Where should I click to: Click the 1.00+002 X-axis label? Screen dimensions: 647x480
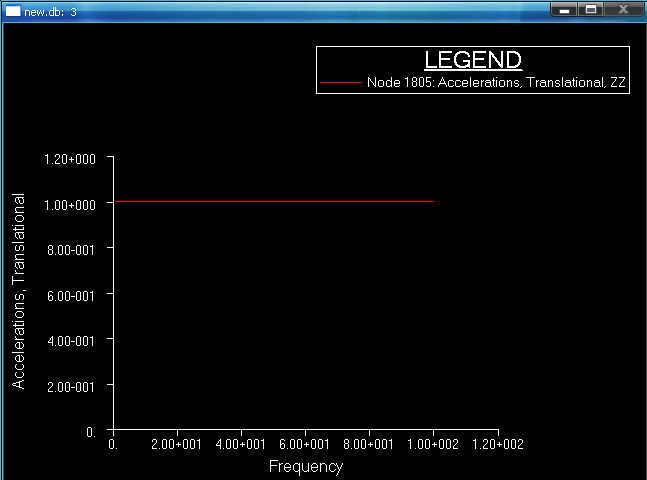[432, 445]
